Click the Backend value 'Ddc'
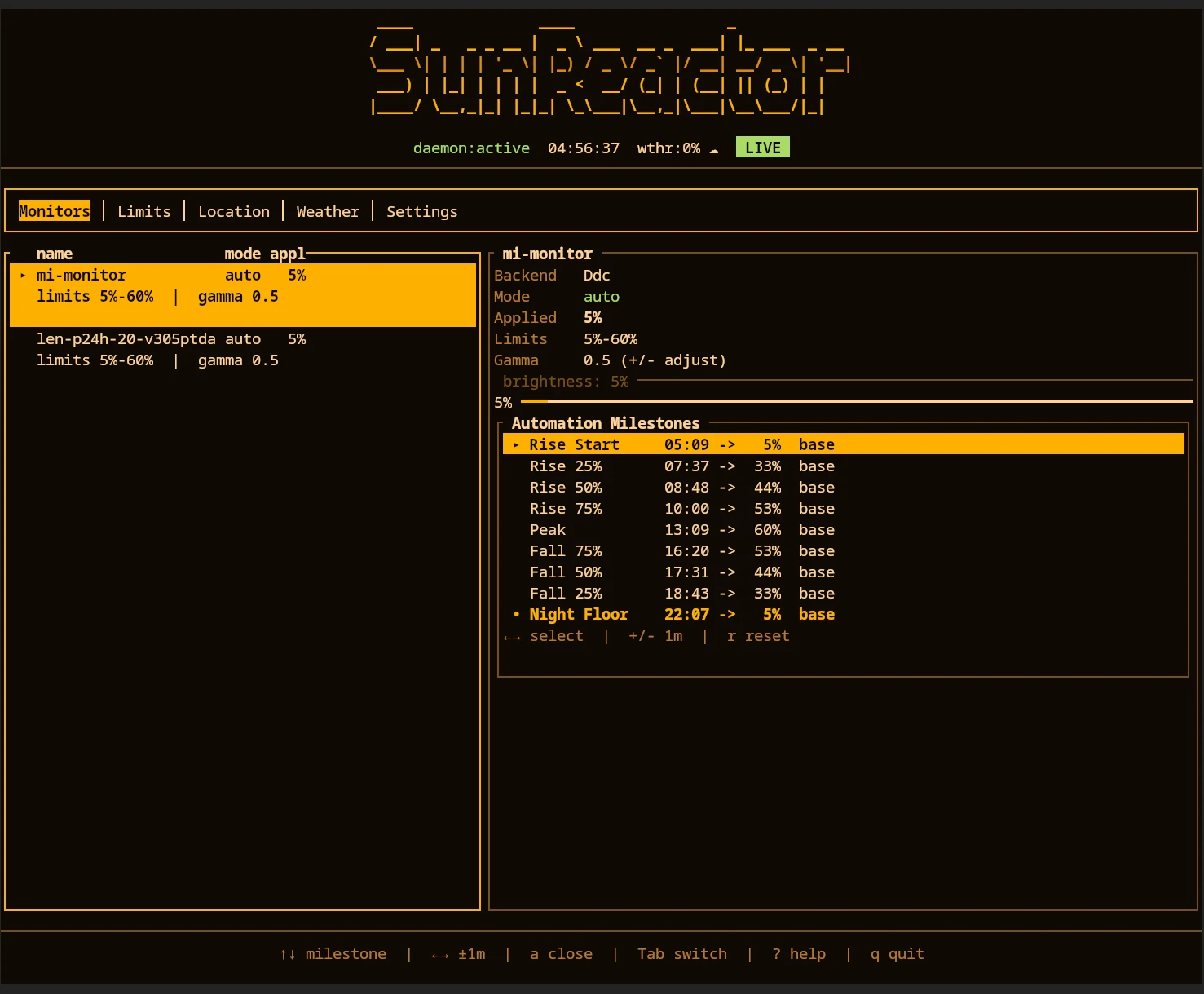 pyautogui.click(x=597, y=275)
